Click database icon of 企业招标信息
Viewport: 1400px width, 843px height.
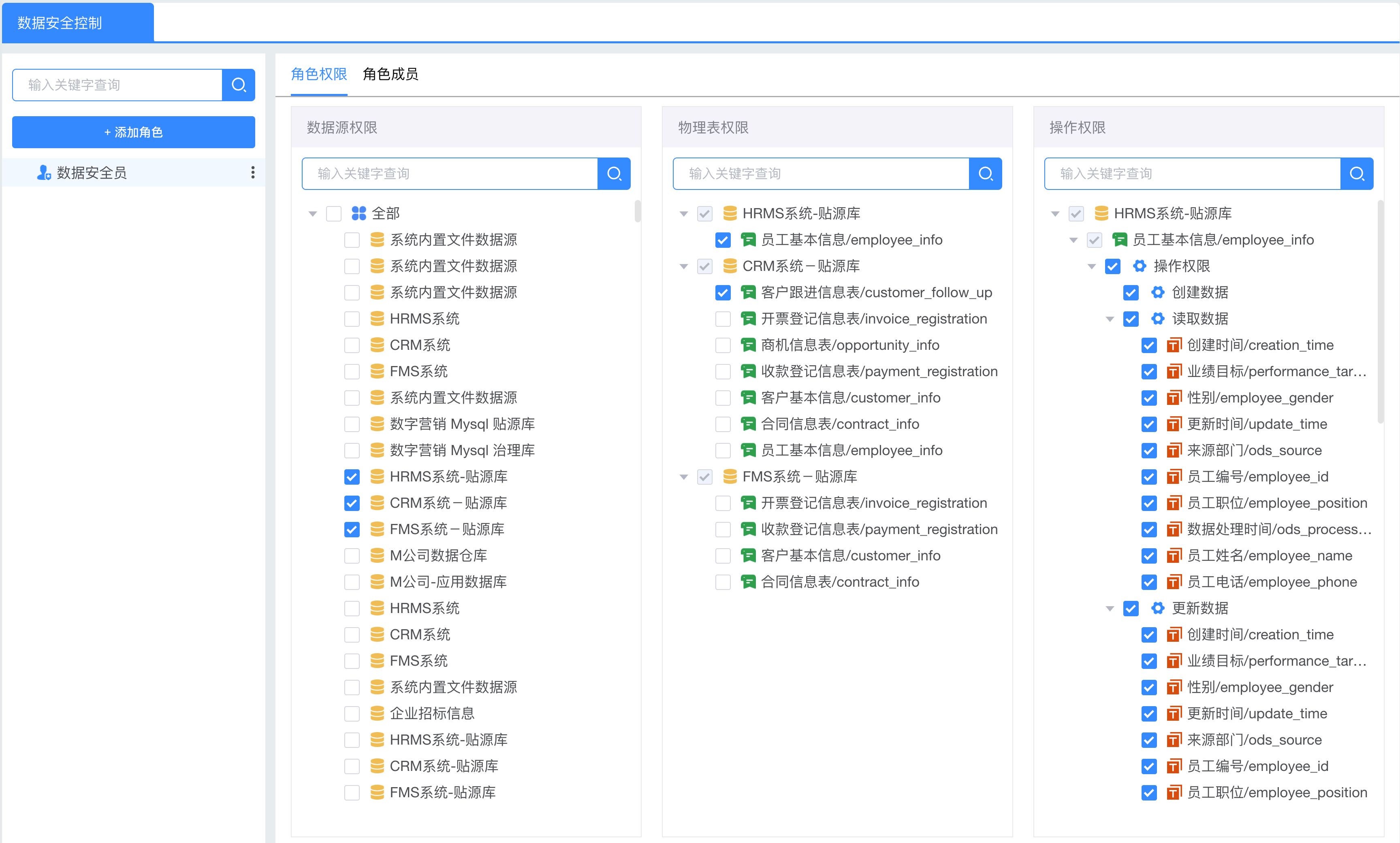tap(377, 713)
